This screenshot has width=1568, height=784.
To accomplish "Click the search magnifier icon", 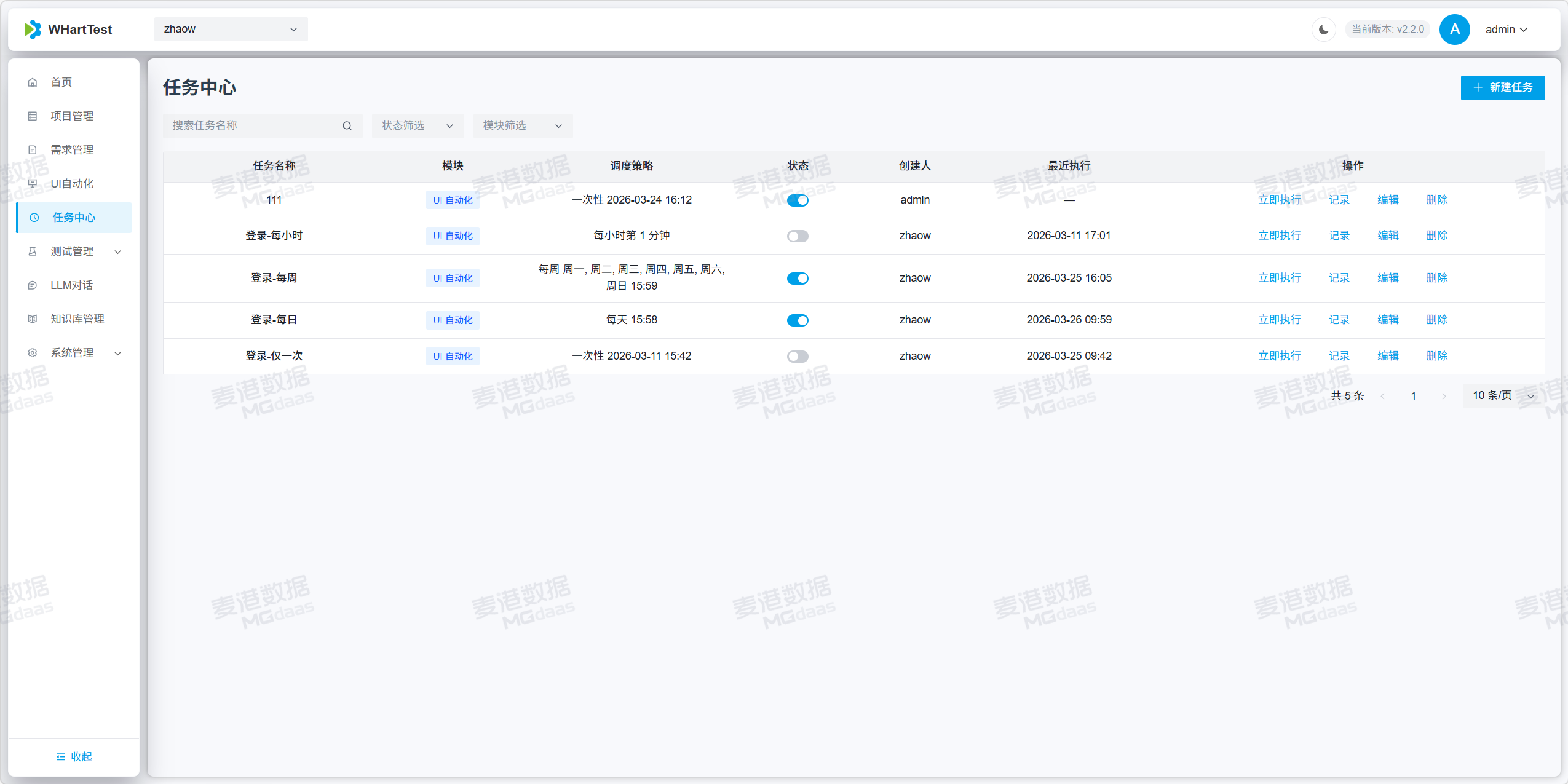I will click(x=347, y=126).
